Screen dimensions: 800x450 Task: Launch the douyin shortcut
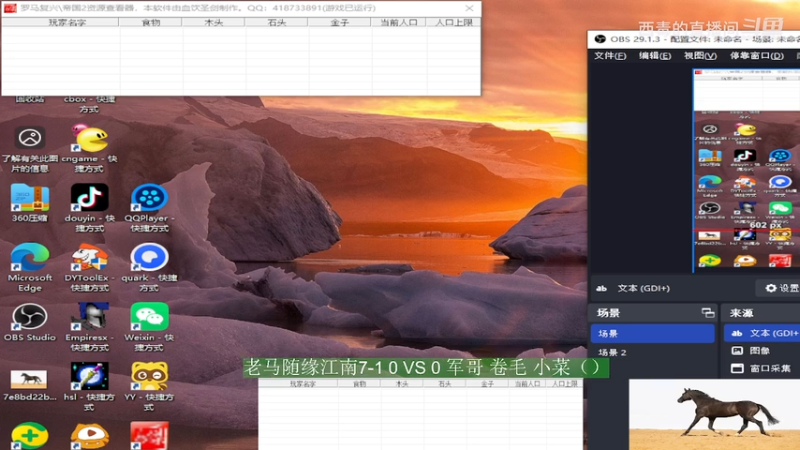coord(89,197)
